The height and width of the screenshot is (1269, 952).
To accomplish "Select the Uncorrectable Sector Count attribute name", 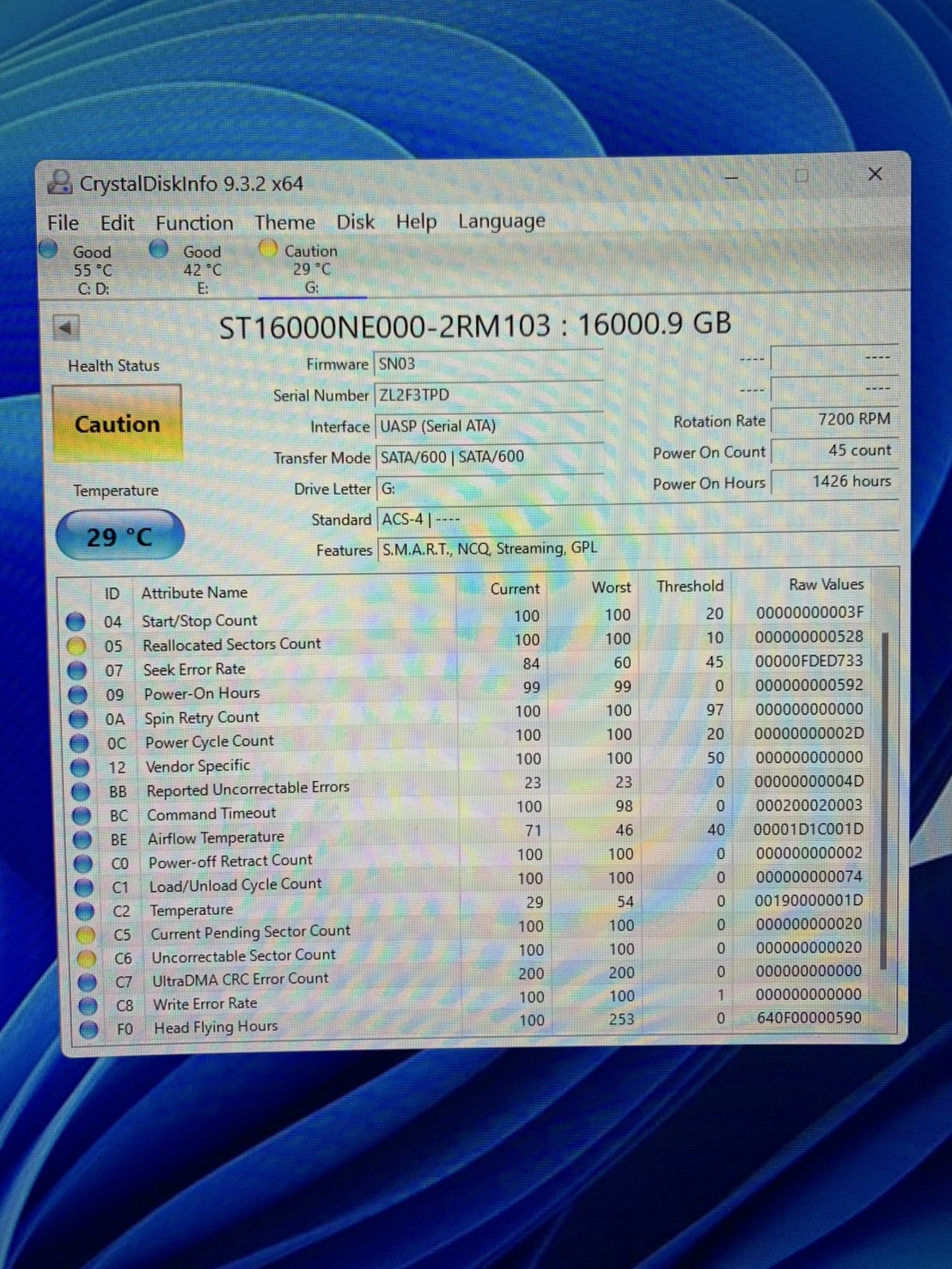I will [243, 955].
